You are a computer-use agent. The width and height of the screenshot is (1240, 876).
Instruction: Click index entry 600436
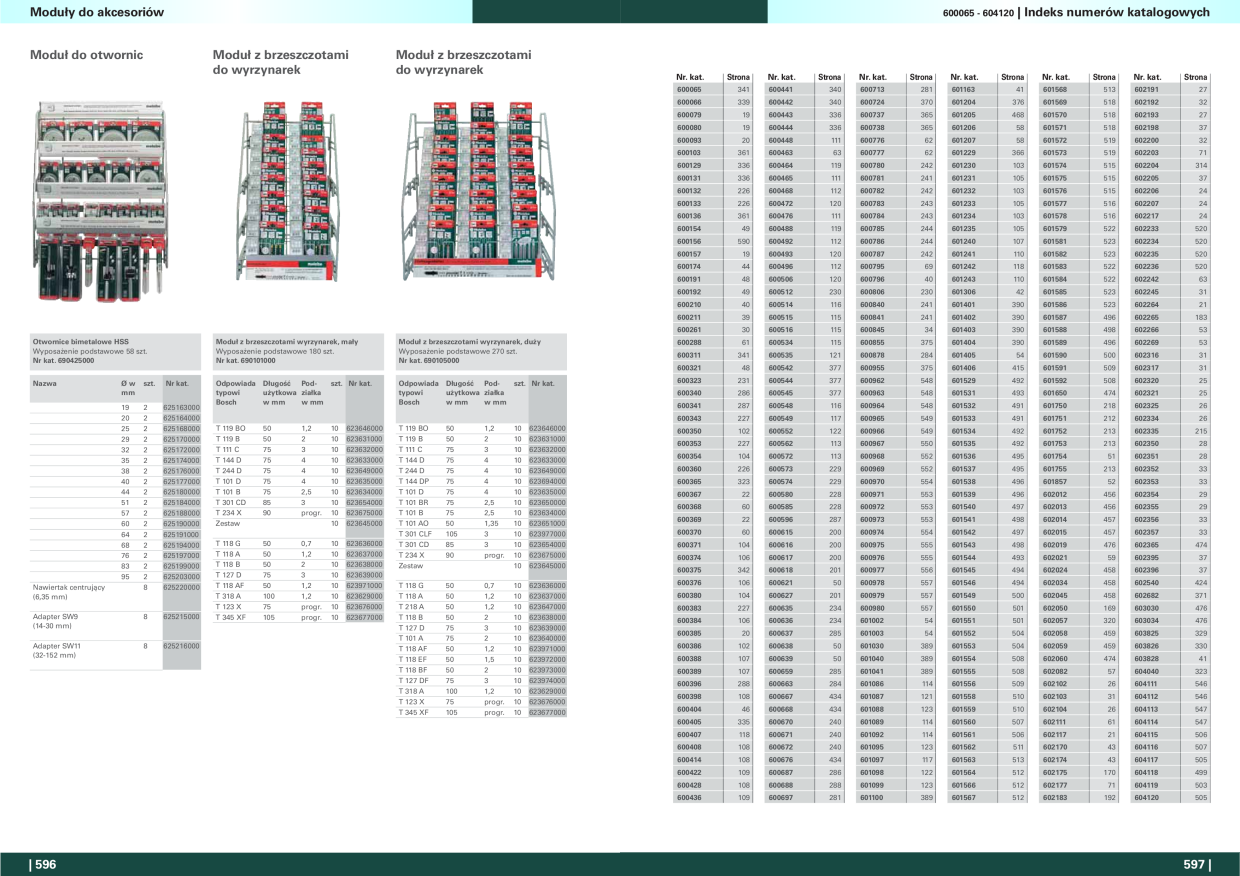pos(689,798)
